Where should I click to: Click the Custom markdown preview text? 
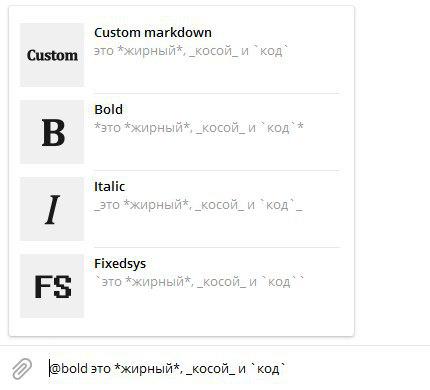tap(190, 51)
